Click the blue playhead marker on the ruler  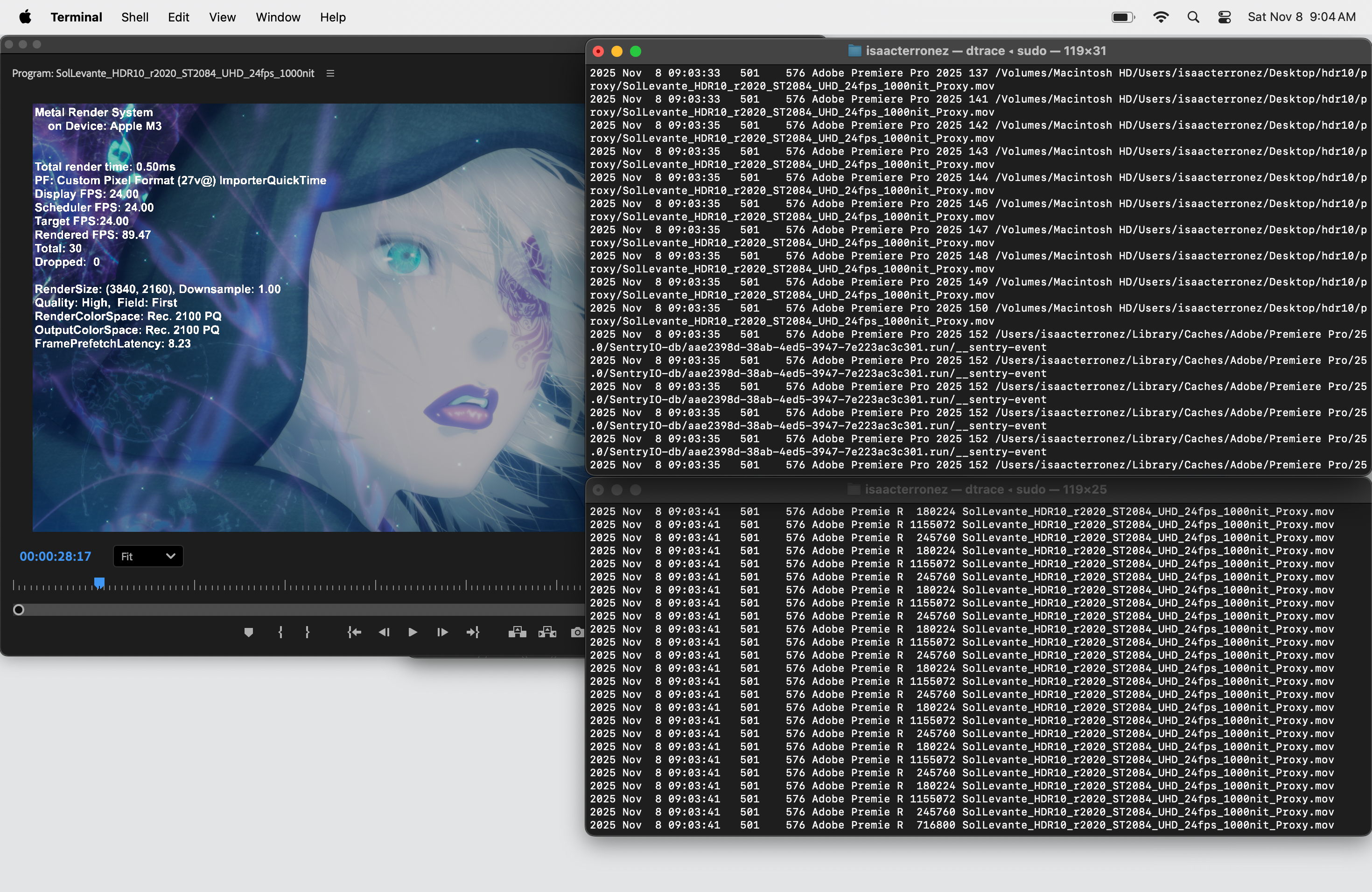click(99, 583)
